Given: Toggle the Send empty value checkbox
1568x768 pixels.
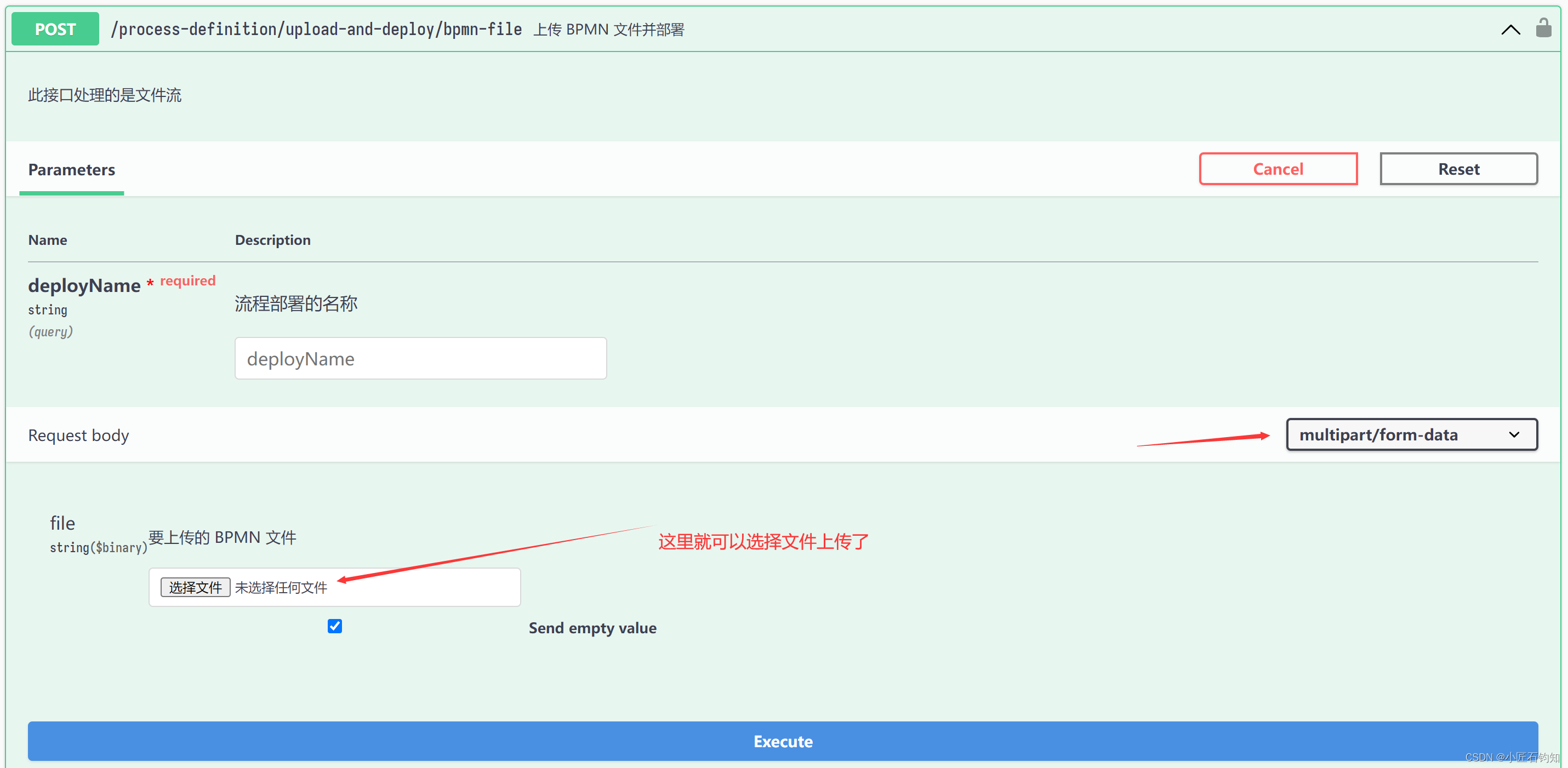Looking at the screenshot, I should click(335, 626).
